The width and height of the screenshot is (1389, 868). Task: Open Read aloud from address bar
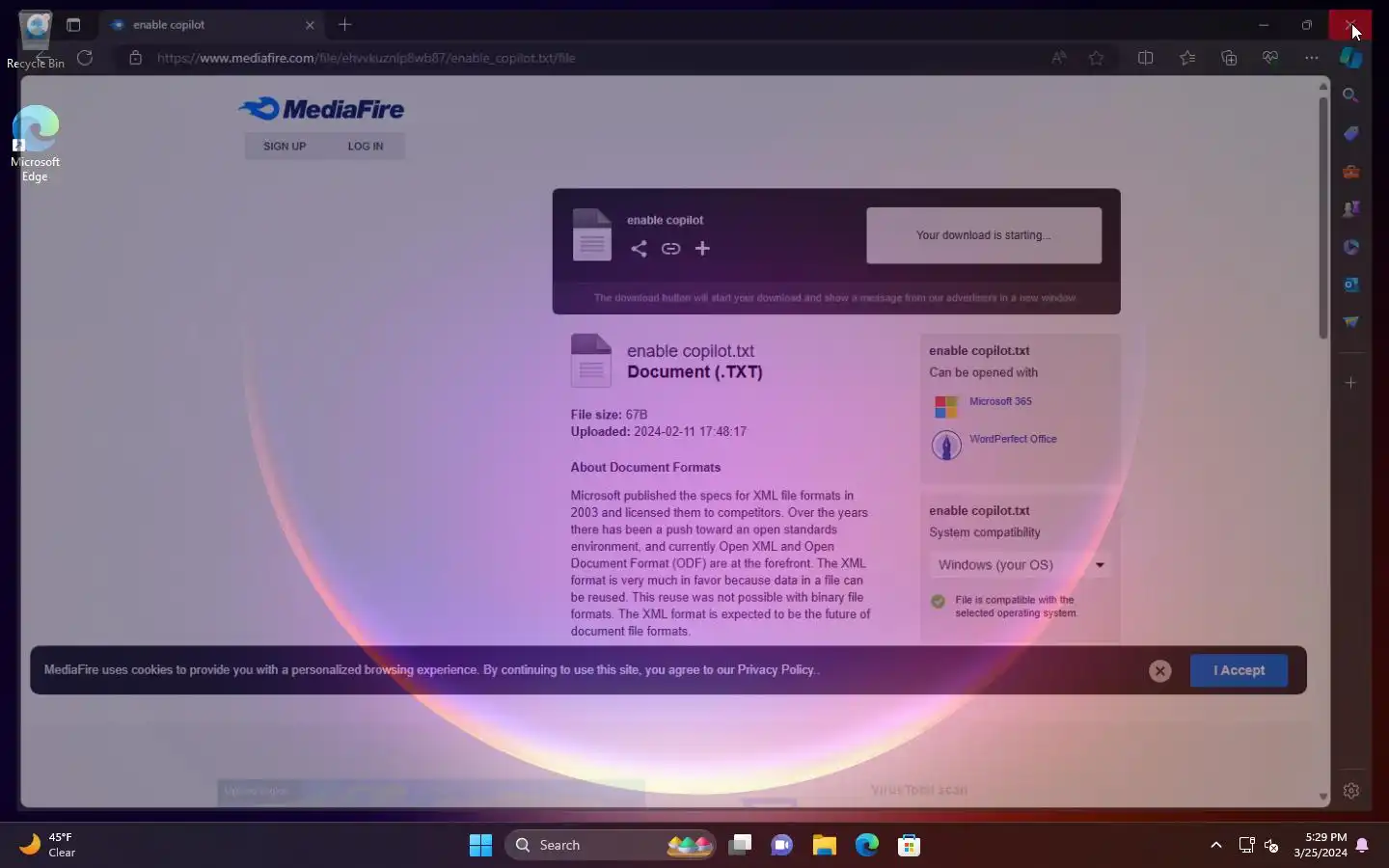pos(1059,58)
